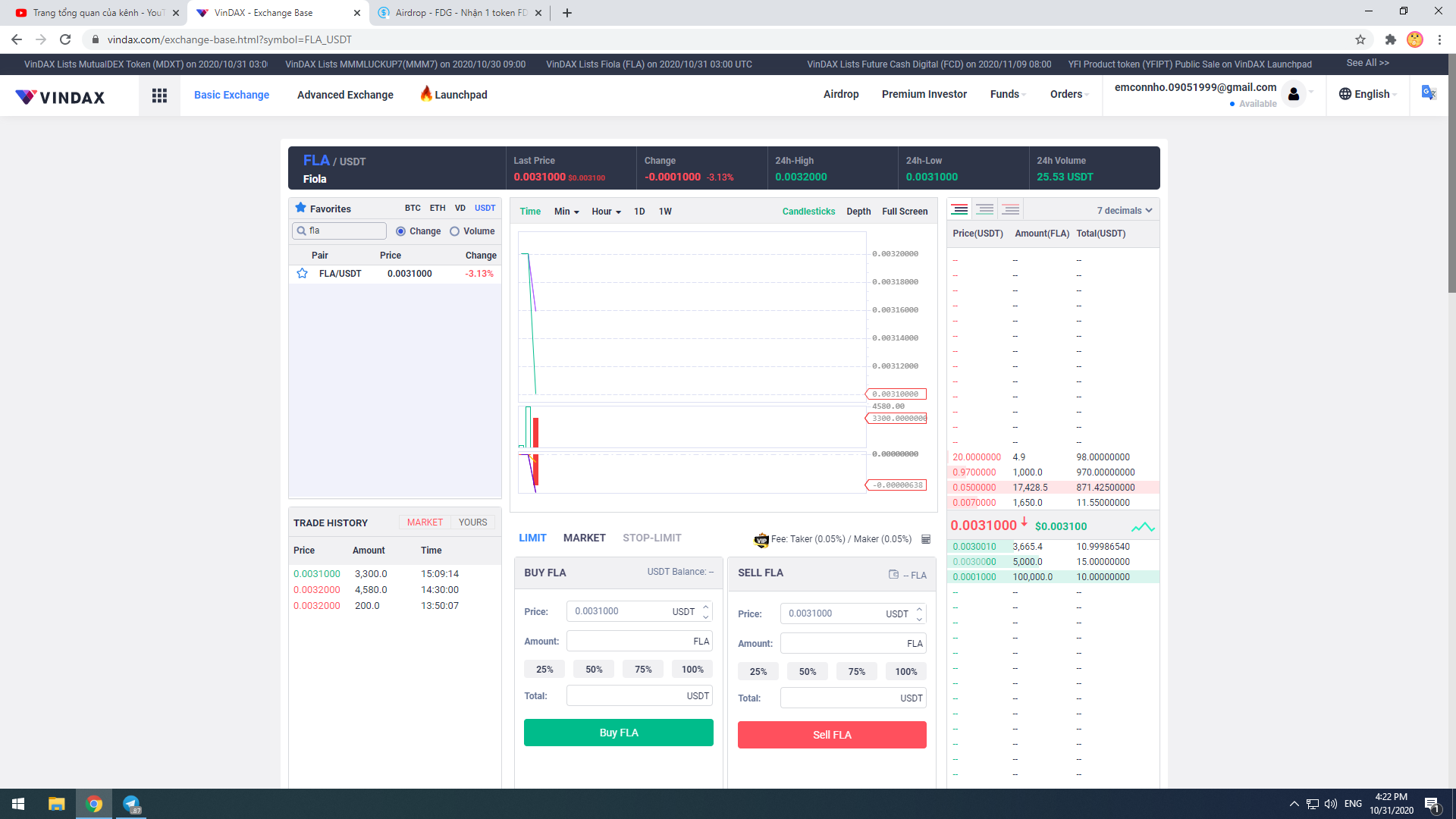Click the order book both-sides view icon
1456x819 pixels.
(x=959, y=210)
